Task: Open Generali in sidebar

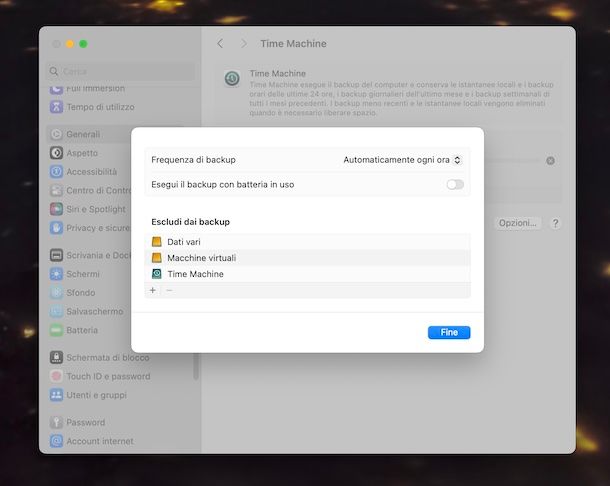Action: (x=89, y=134)
